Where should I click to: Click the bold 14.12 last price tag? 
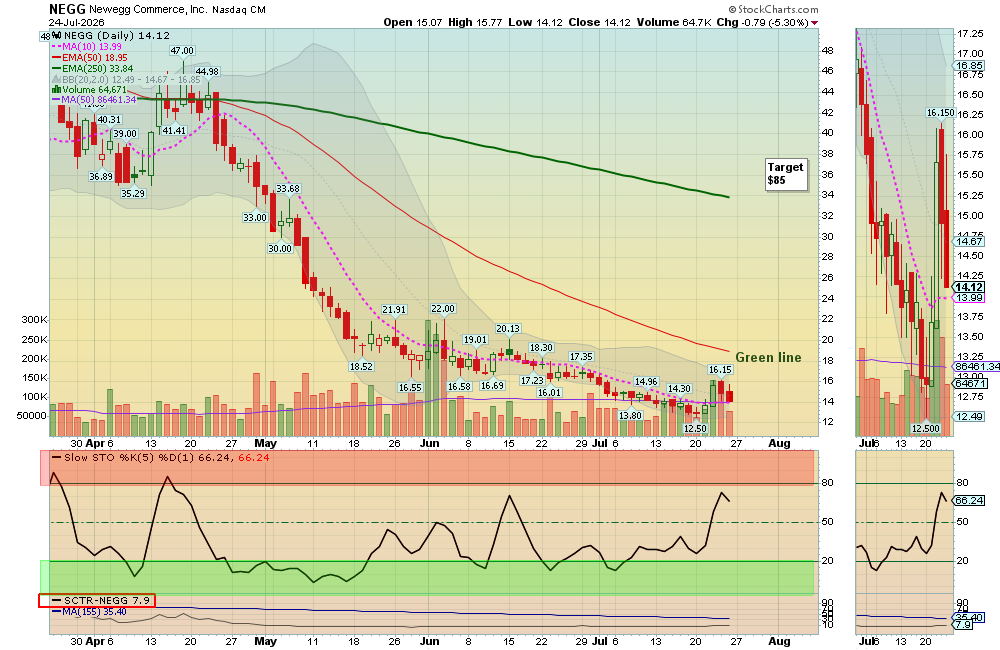969,287
